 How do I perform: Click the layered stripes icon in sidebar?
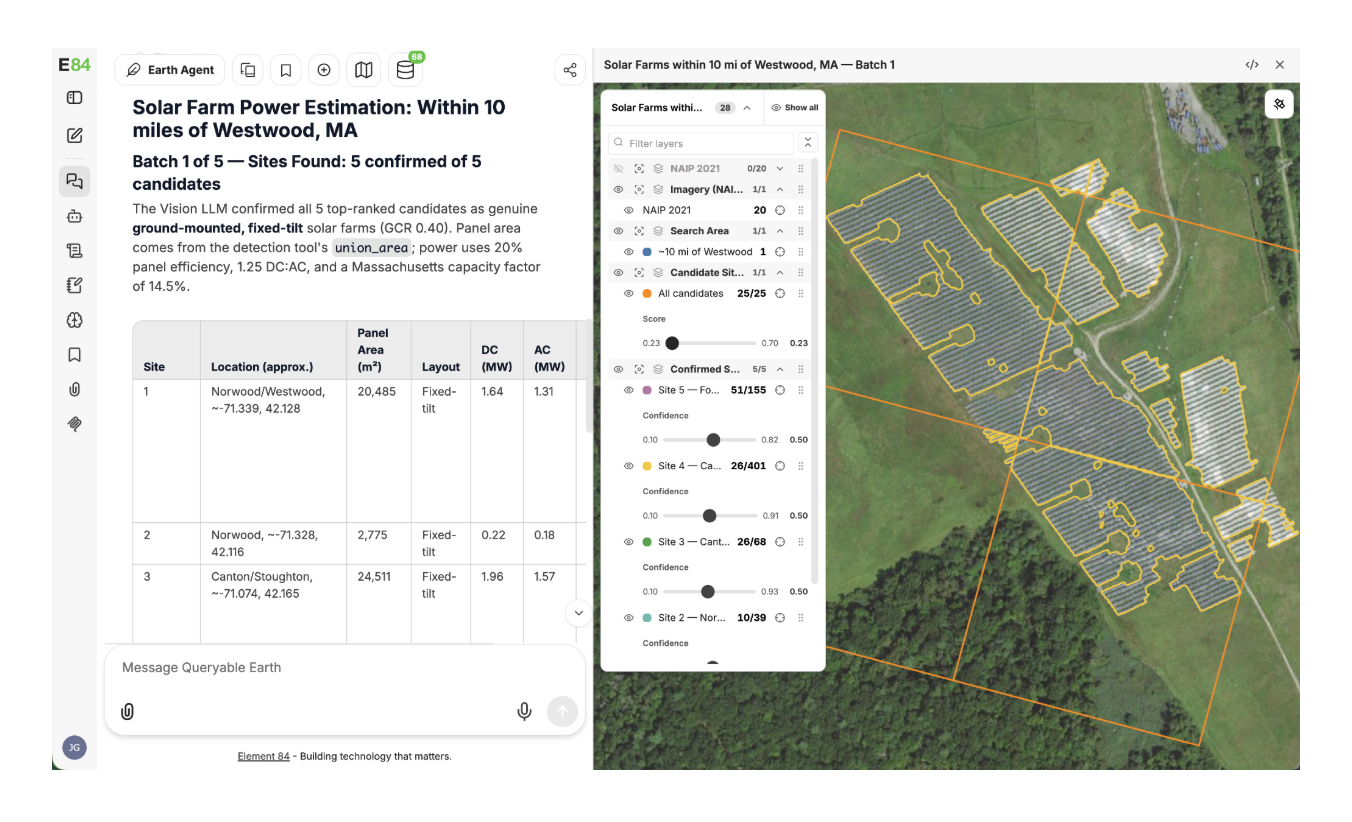coord(74,424)
